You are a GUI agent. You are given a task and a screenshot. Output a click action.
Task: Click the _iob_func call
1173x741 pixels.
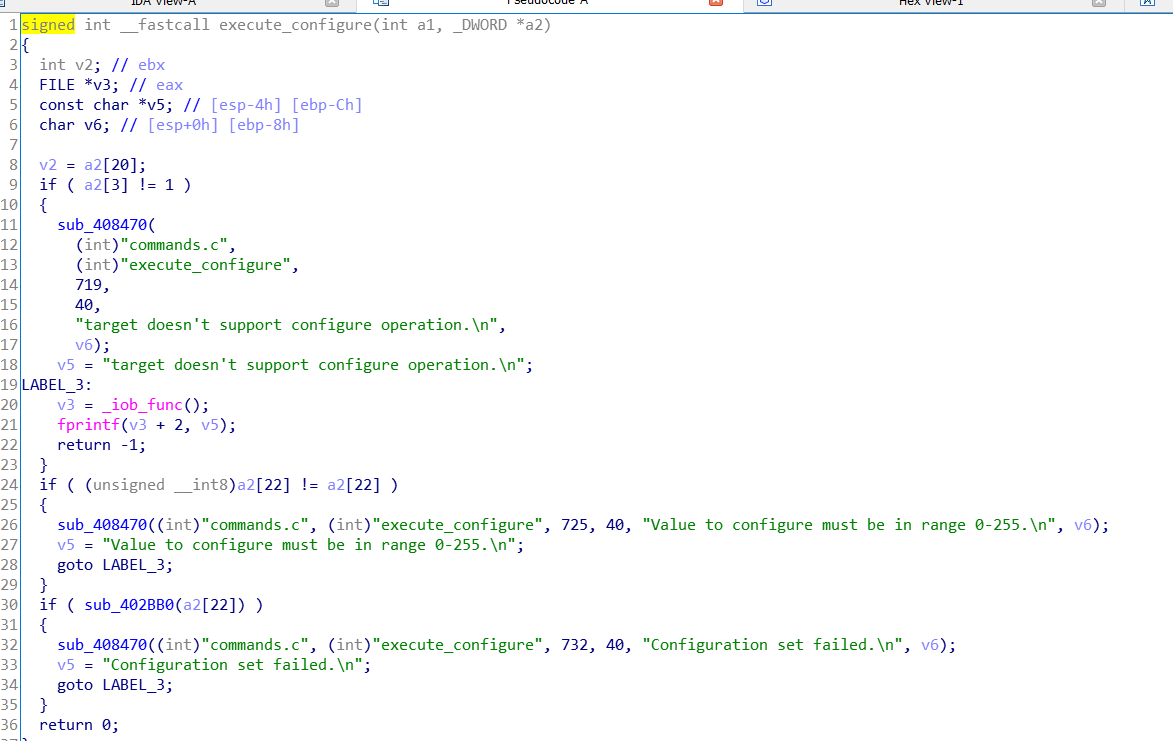pos(142,405)
